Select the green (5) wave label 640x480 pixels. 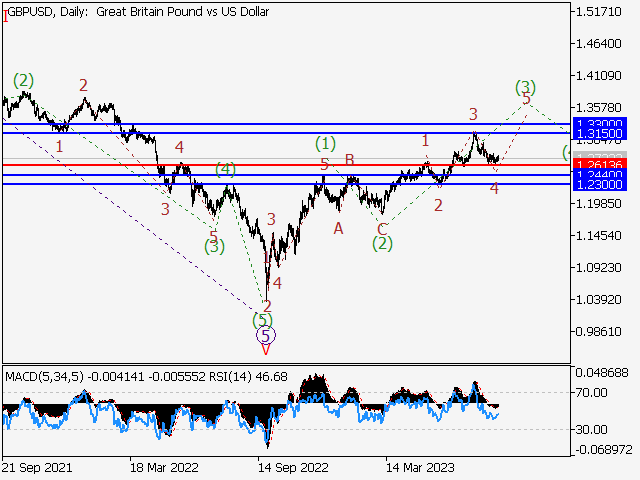pyautogui.click(x=262, y=320)
